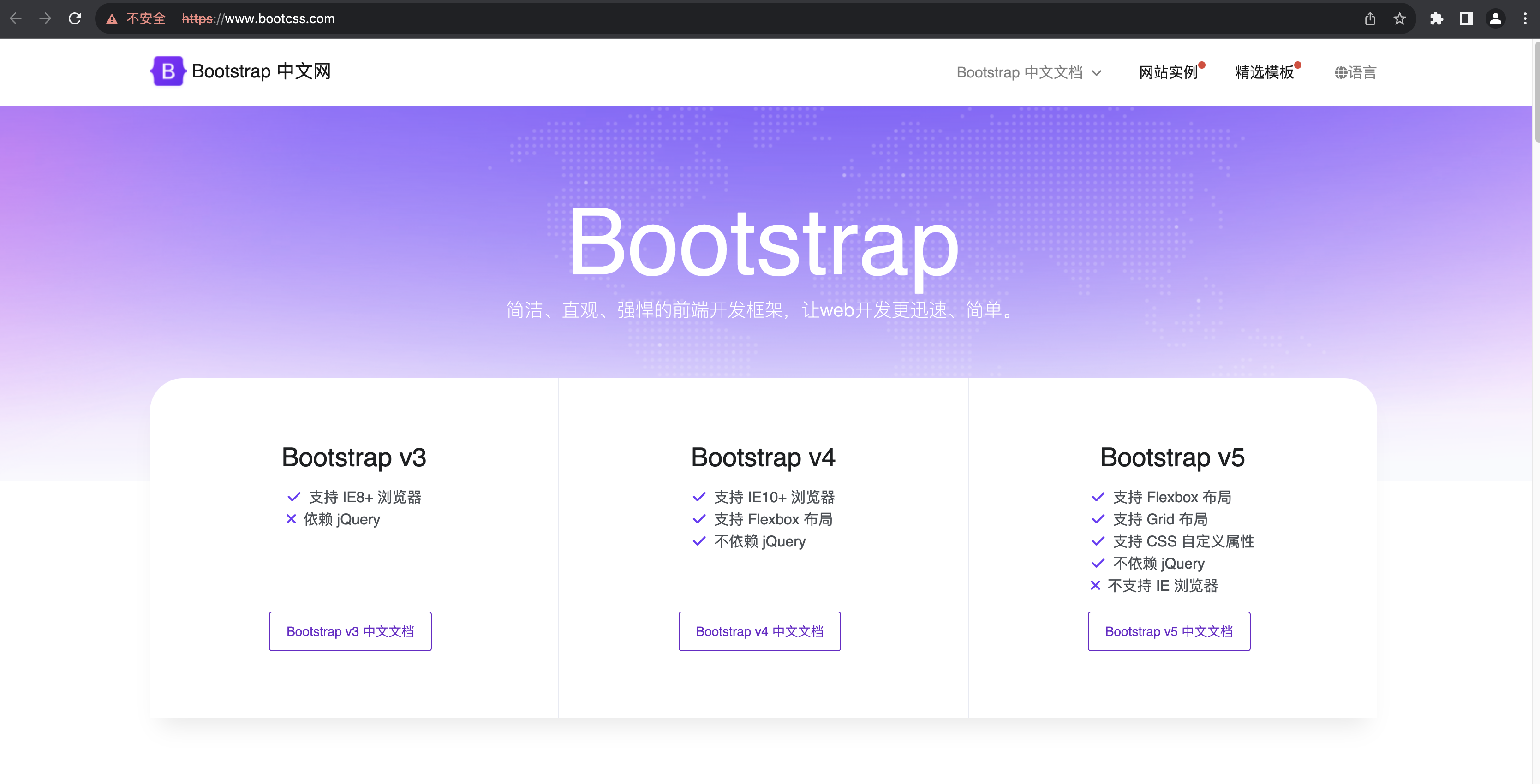Click 支持 IE10+ 浏览器 text

click(x=774, y=497)
